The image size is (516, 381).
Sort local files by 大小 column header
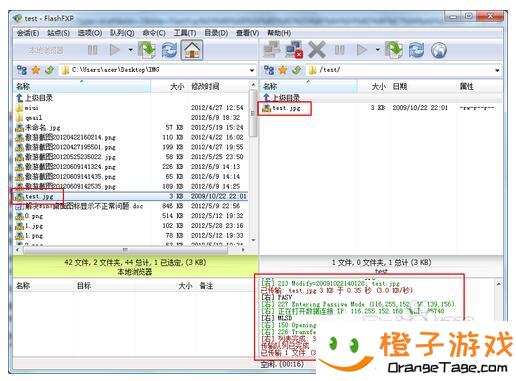(x=177, y=87)
